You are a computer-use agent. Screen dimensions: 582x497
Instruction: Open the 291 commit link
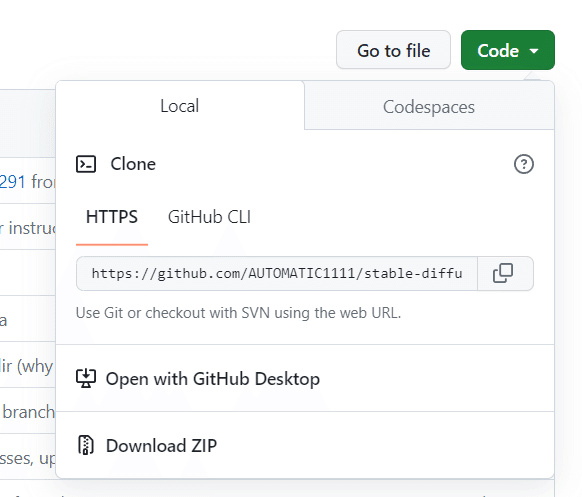click(13, 182)
